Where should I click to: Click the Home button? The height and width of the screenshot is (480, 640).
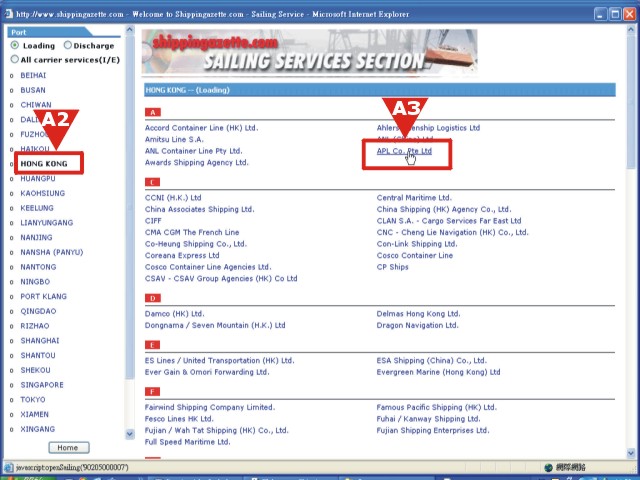click(69, 448)
